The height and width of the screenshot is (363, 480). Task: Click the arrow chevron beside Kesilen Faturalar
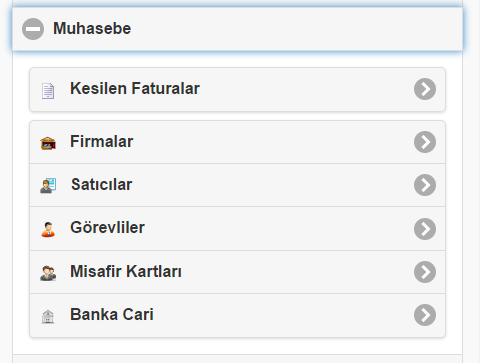pyautogui.click(x=425, y=89)
